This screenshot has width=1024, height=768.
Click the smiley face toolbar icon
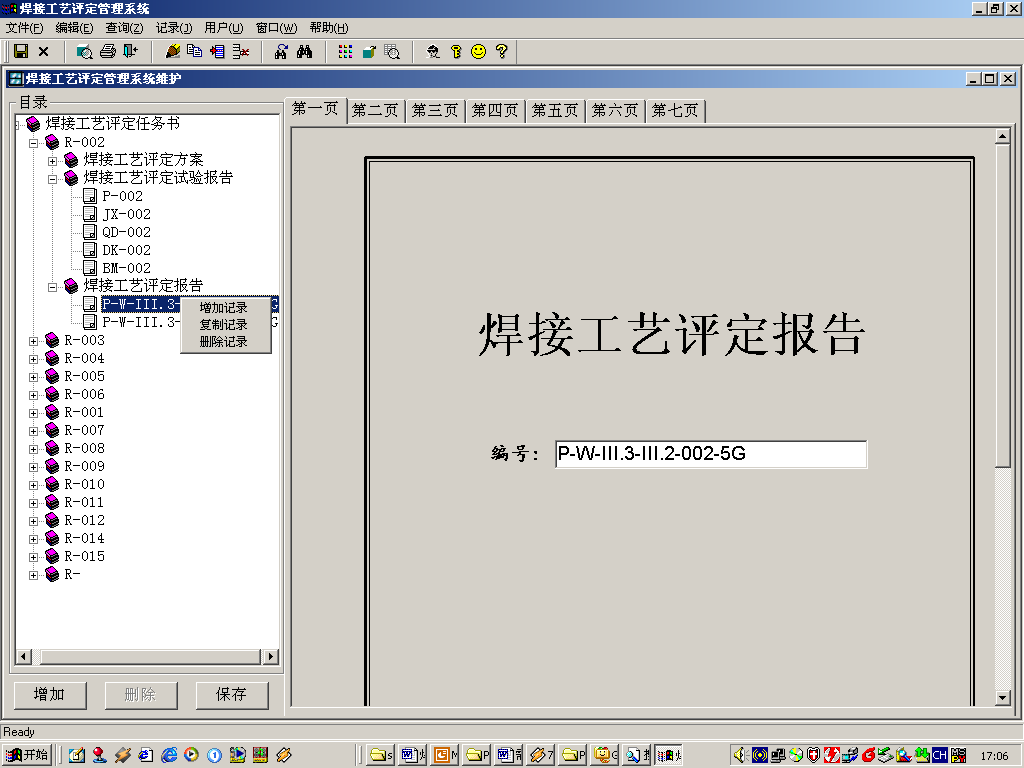pos(479,51)
